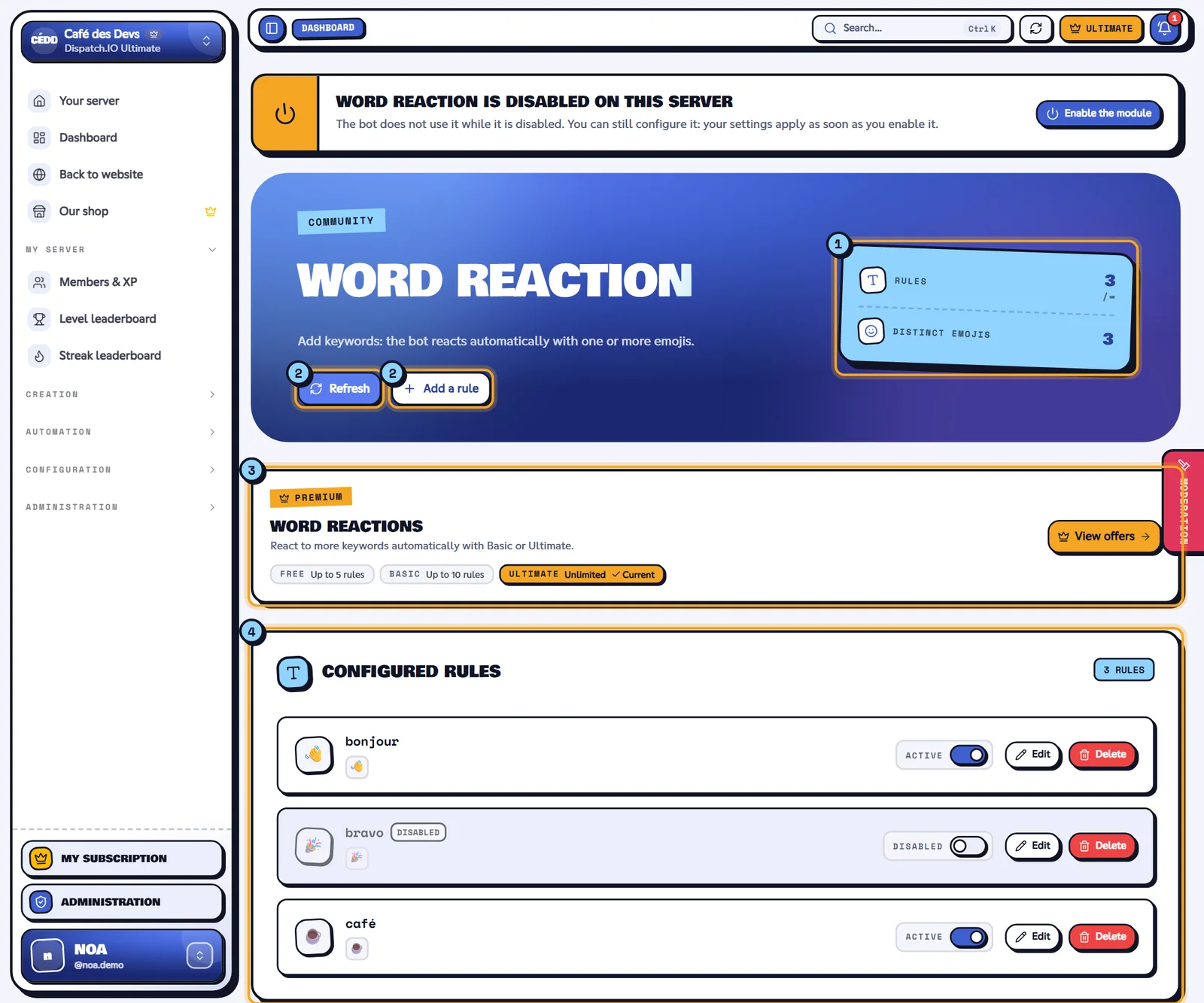Click the crown icon in My Subscription

41,859
